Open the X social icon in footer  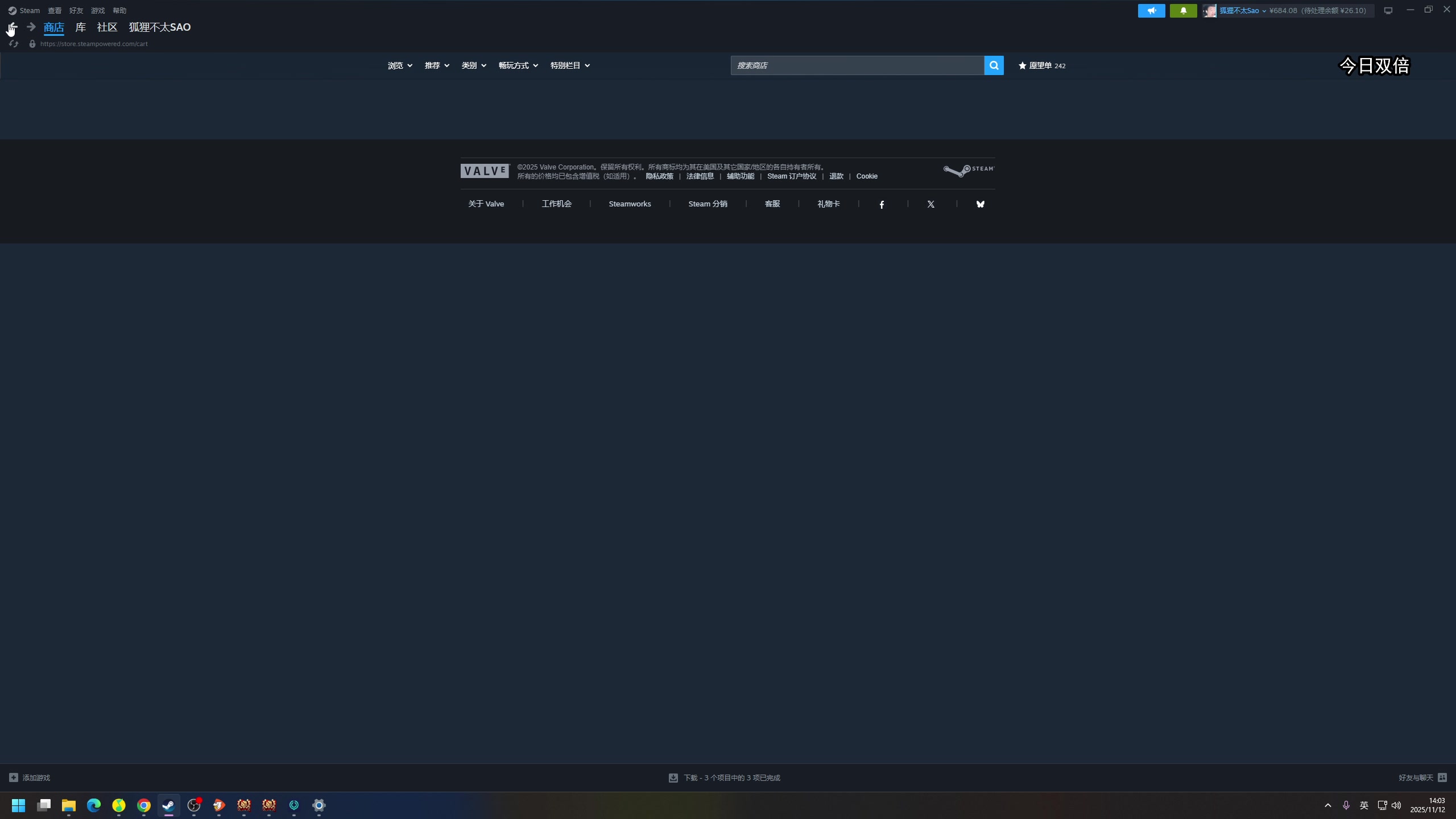tap(930, 204)
